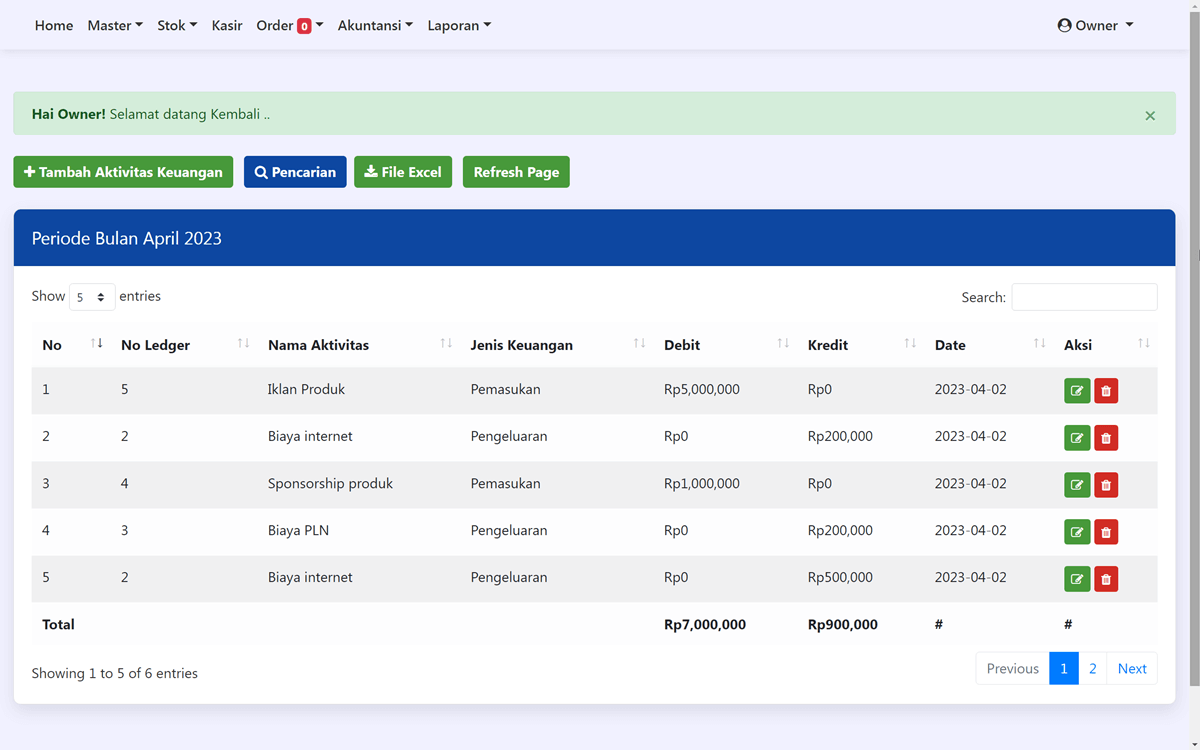The width and height of the screenshot is (1200, 750).
Task: Delete the Biaya PLN entry
Action: pyautogui.click(x=1106, y=531)
